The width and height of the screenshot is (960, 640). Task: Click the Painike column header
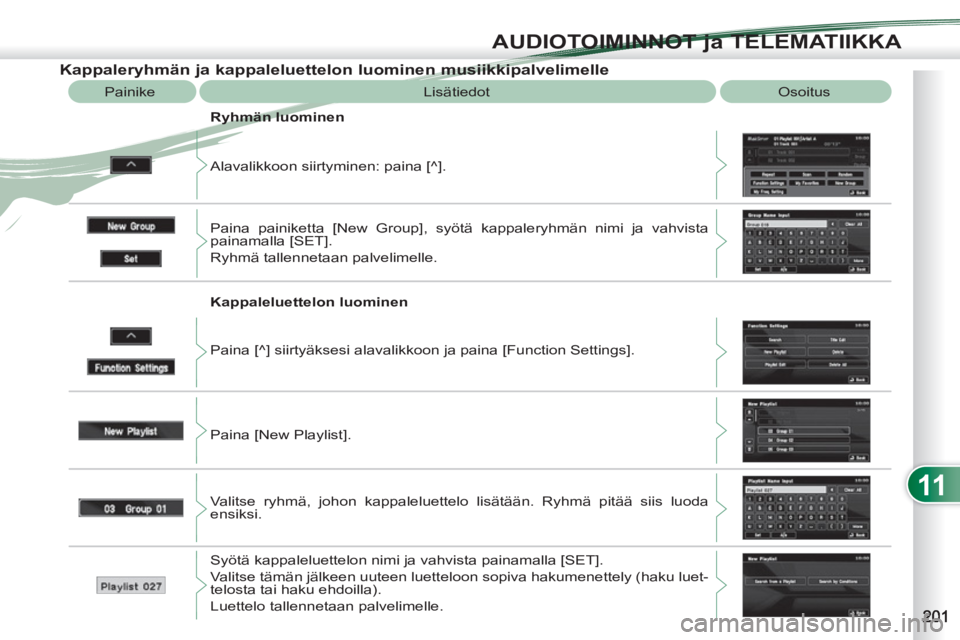coord(132,92)
